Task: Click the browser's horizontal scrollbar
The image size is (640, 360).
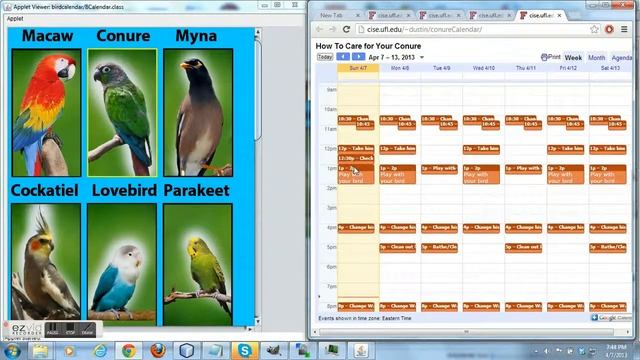Action: click(467, 332)
